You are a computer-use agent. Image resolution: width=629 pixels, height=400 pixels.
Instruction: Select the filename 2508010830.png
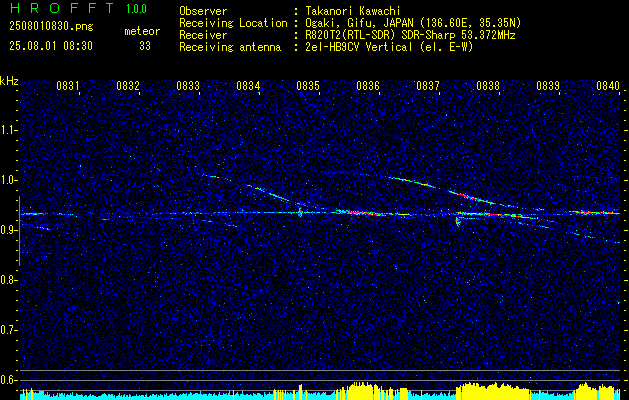click(x=51, y=27)
